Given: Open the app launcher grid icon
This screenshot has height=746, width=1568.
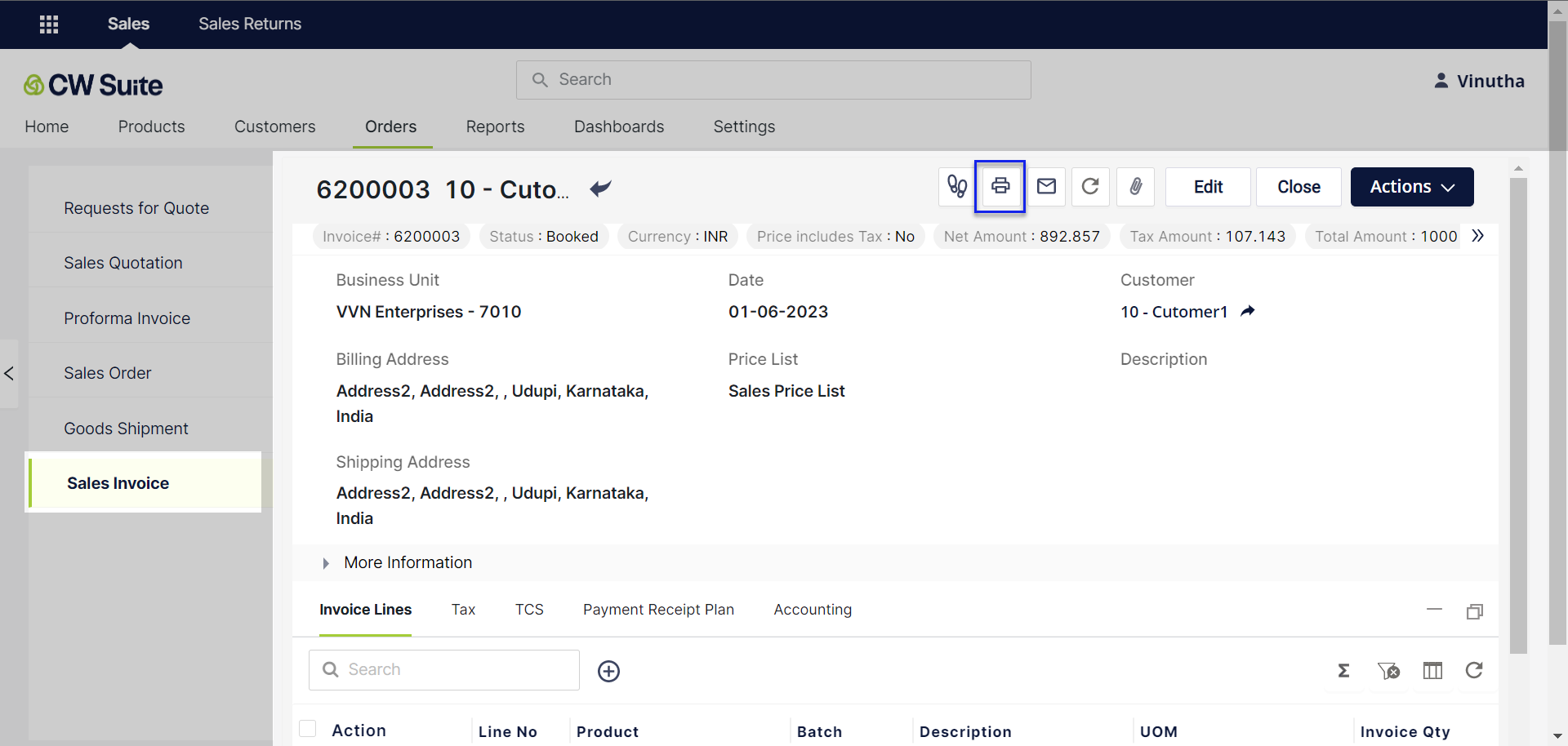Looking at the screenshot, I should [49, 24].
